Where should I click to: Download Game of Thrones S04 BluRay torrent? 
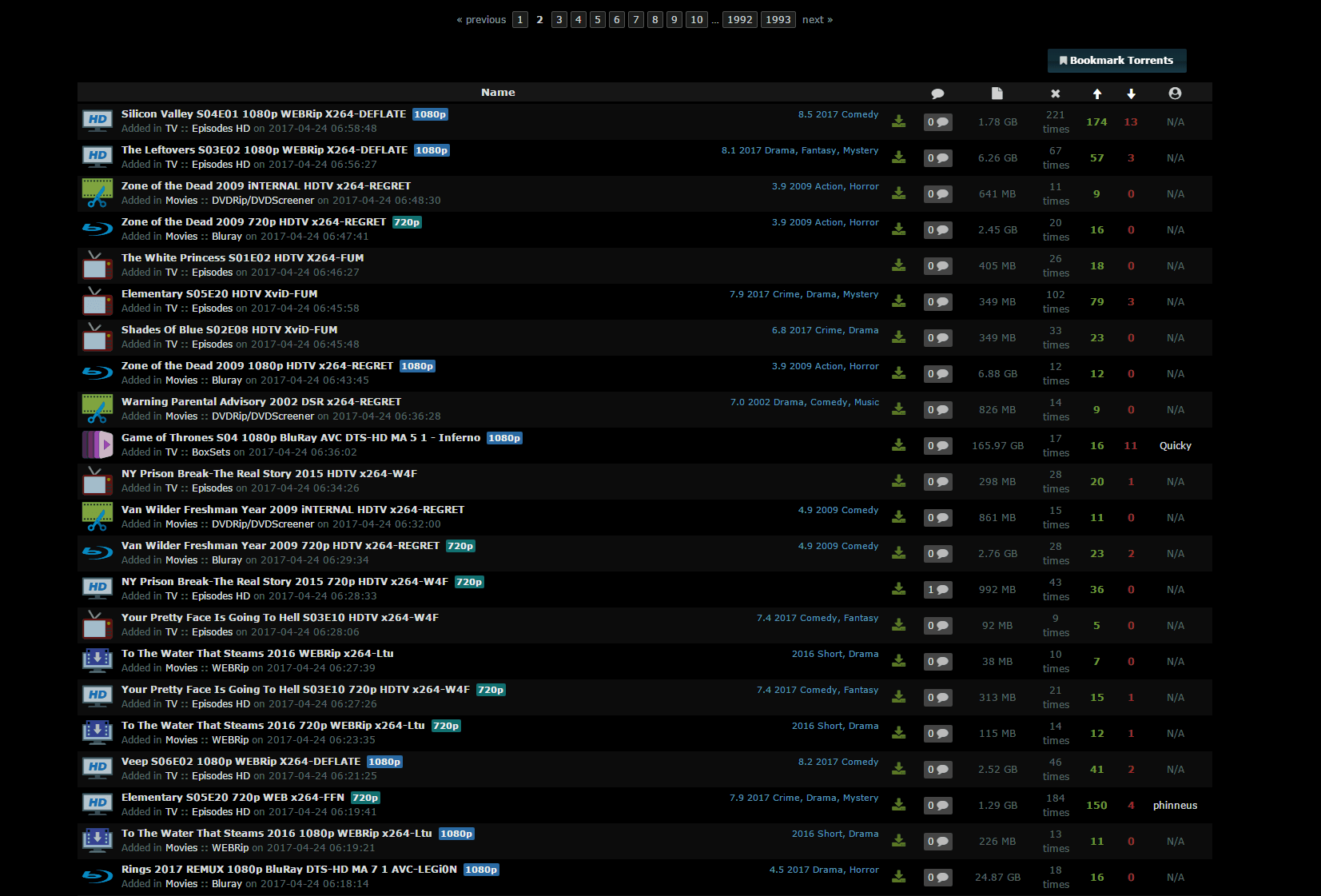pyautogui.click(x=899, y=445)
